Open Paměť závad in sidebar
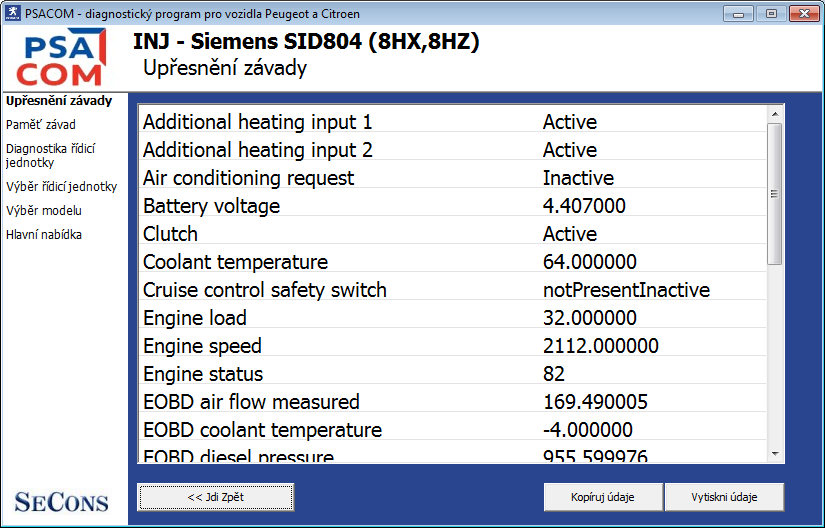 point(41,125)
